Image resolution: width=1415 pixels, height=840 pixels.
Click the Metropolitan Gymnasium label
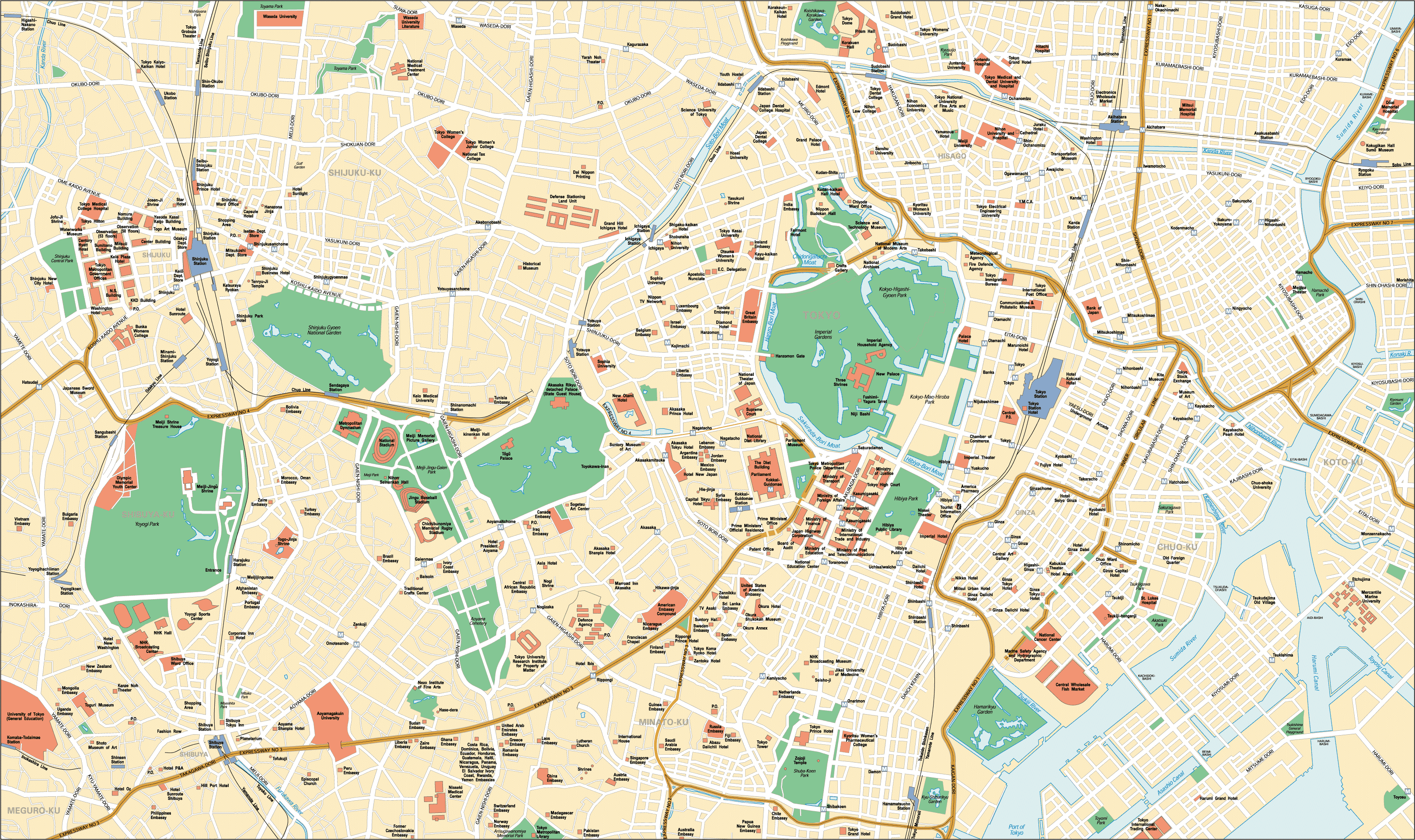(350, 425)
